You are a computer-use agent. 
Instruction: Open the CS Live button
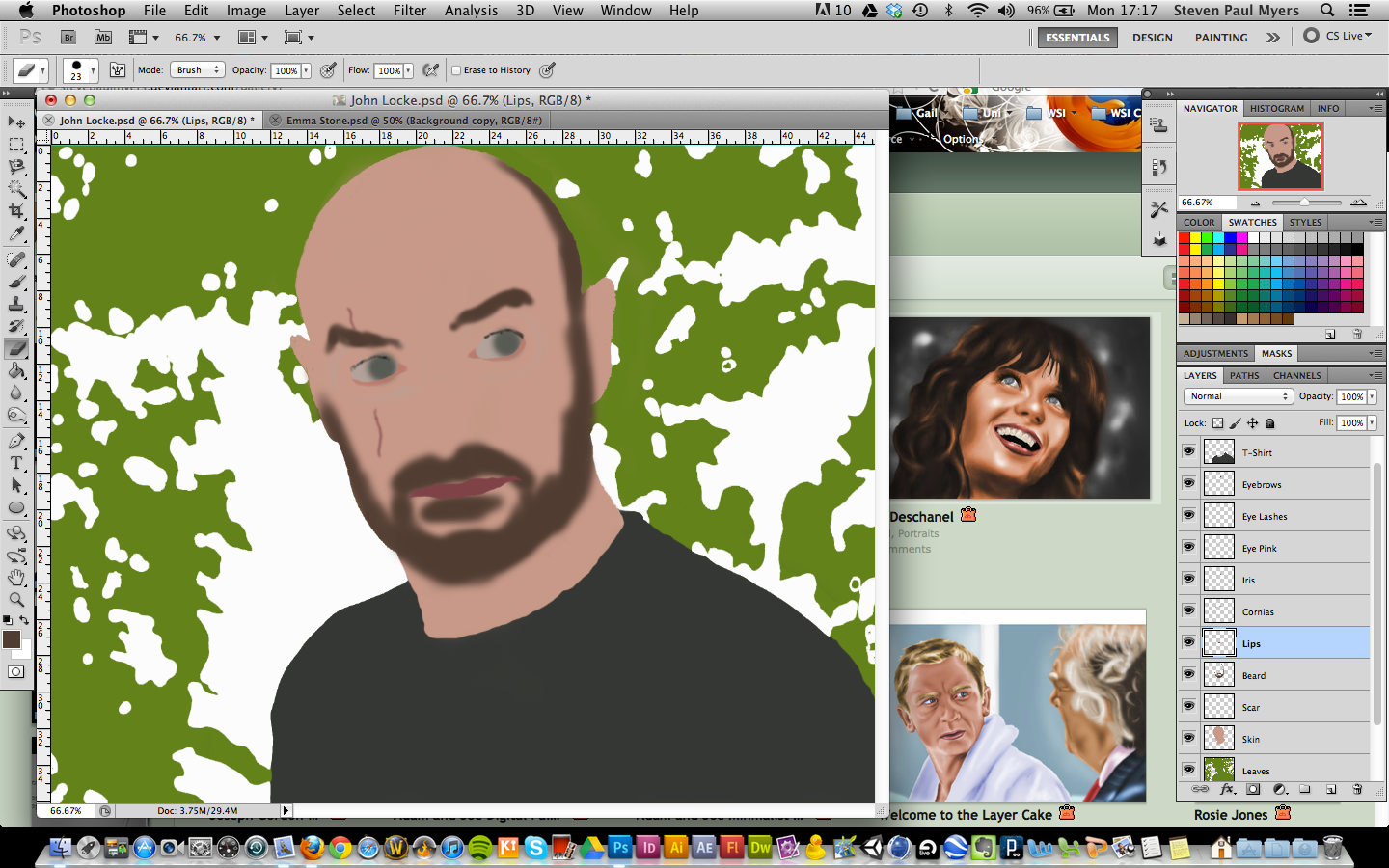point(1338,36)
